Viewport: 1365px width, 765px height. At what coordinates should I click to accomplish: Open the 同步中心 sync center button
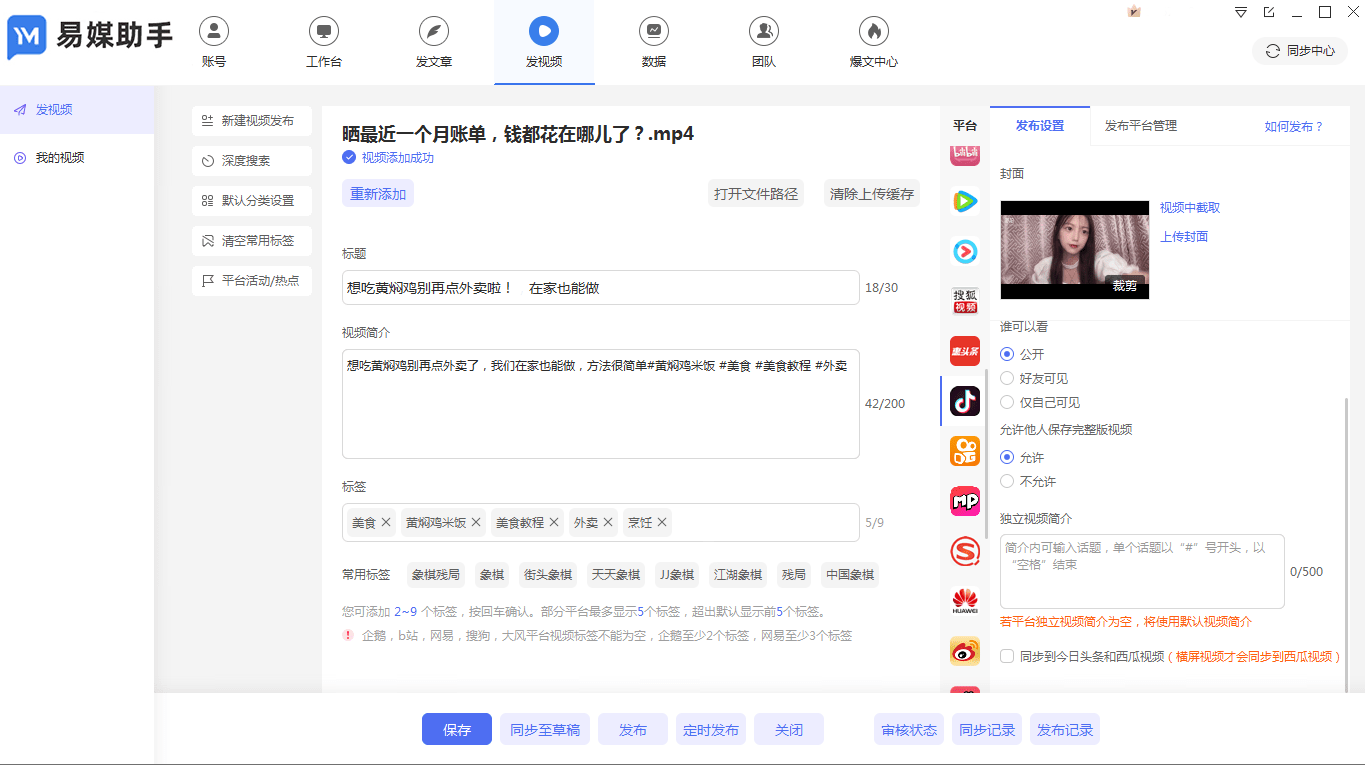pyautogui.click(x=1299, y=50)
